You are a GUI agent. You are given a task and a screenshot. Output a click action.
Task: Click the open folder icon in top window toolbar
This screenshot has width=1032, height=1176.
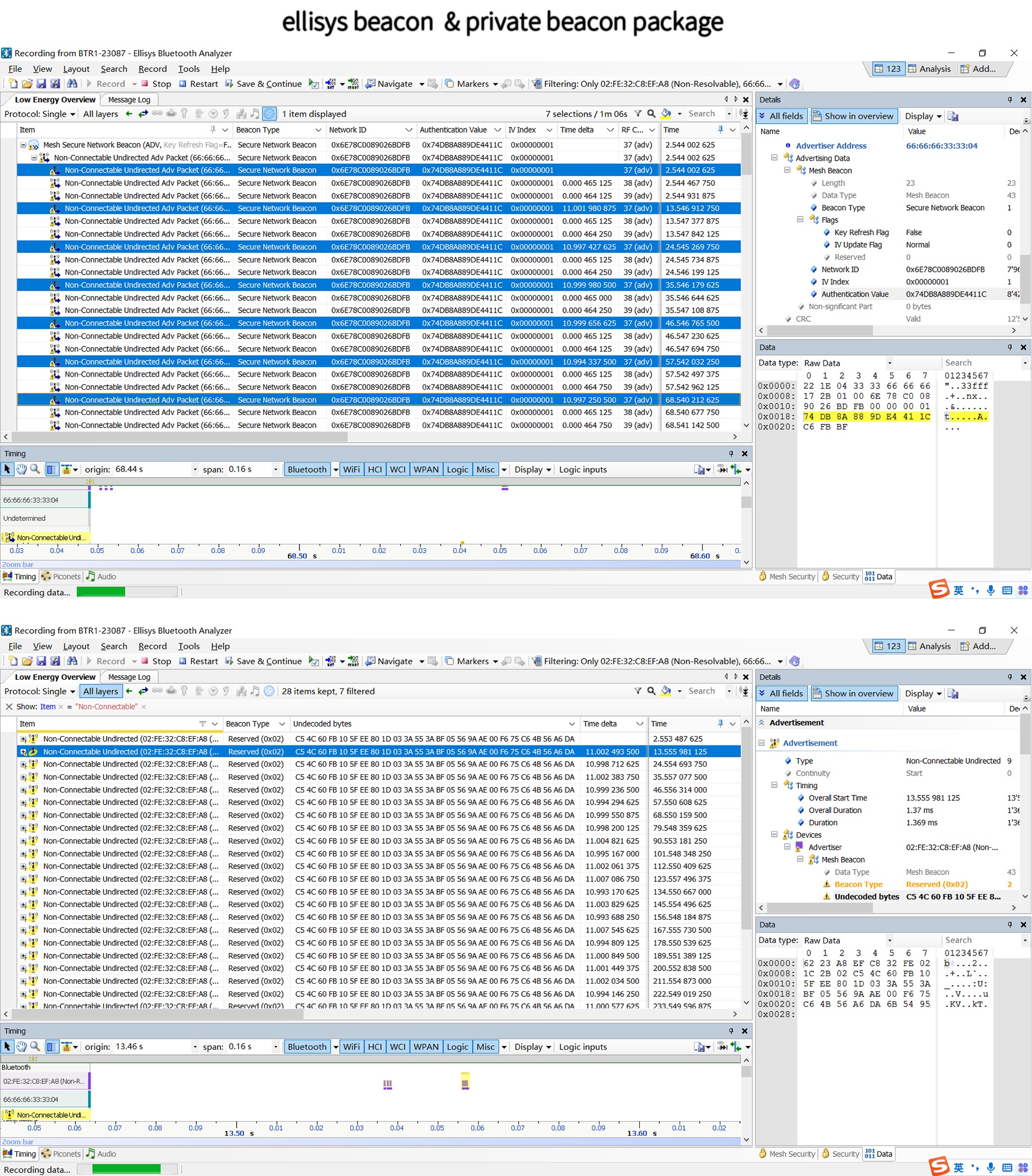27,84
